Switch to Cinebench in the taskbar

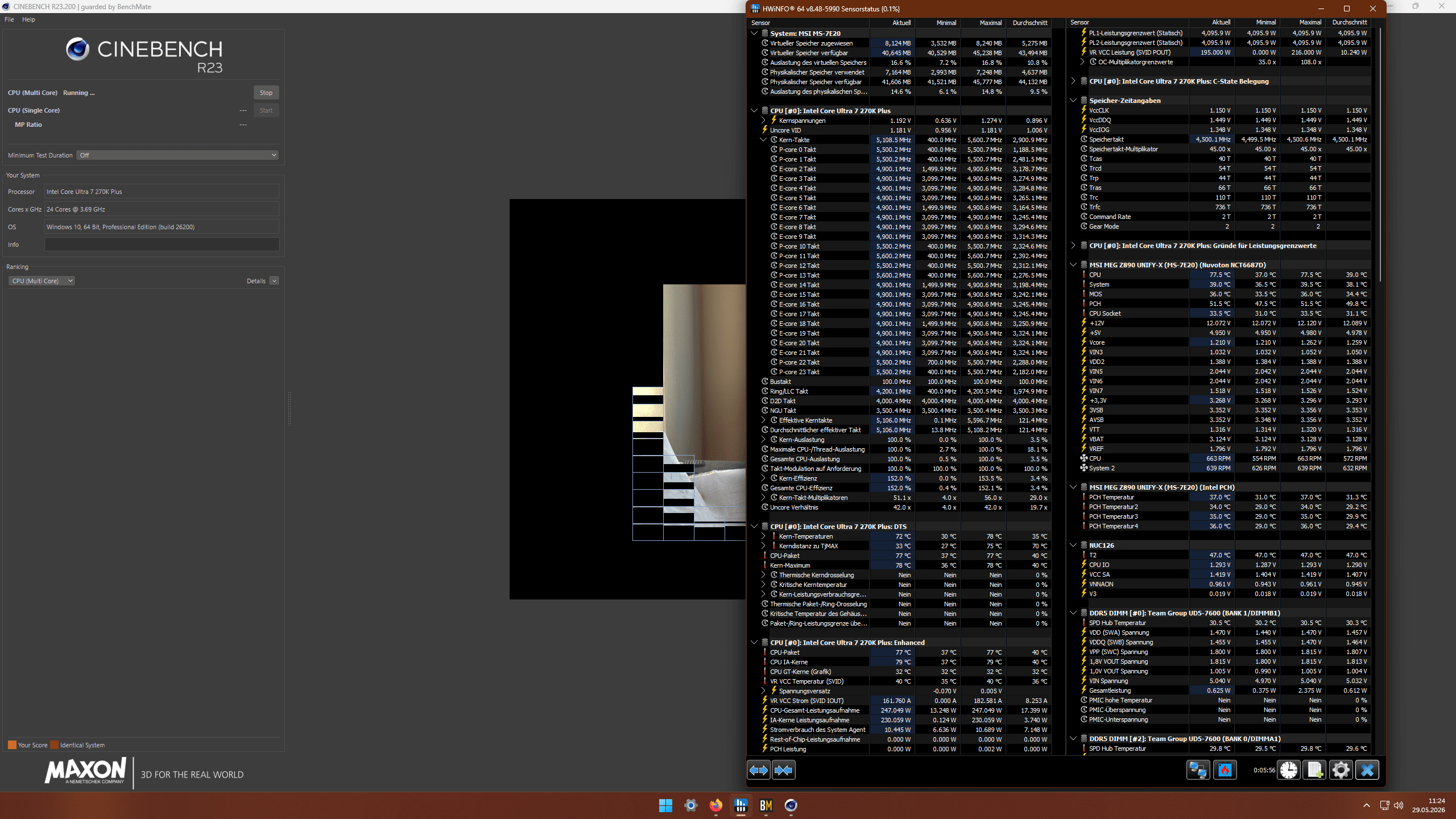tap(791, 805)
